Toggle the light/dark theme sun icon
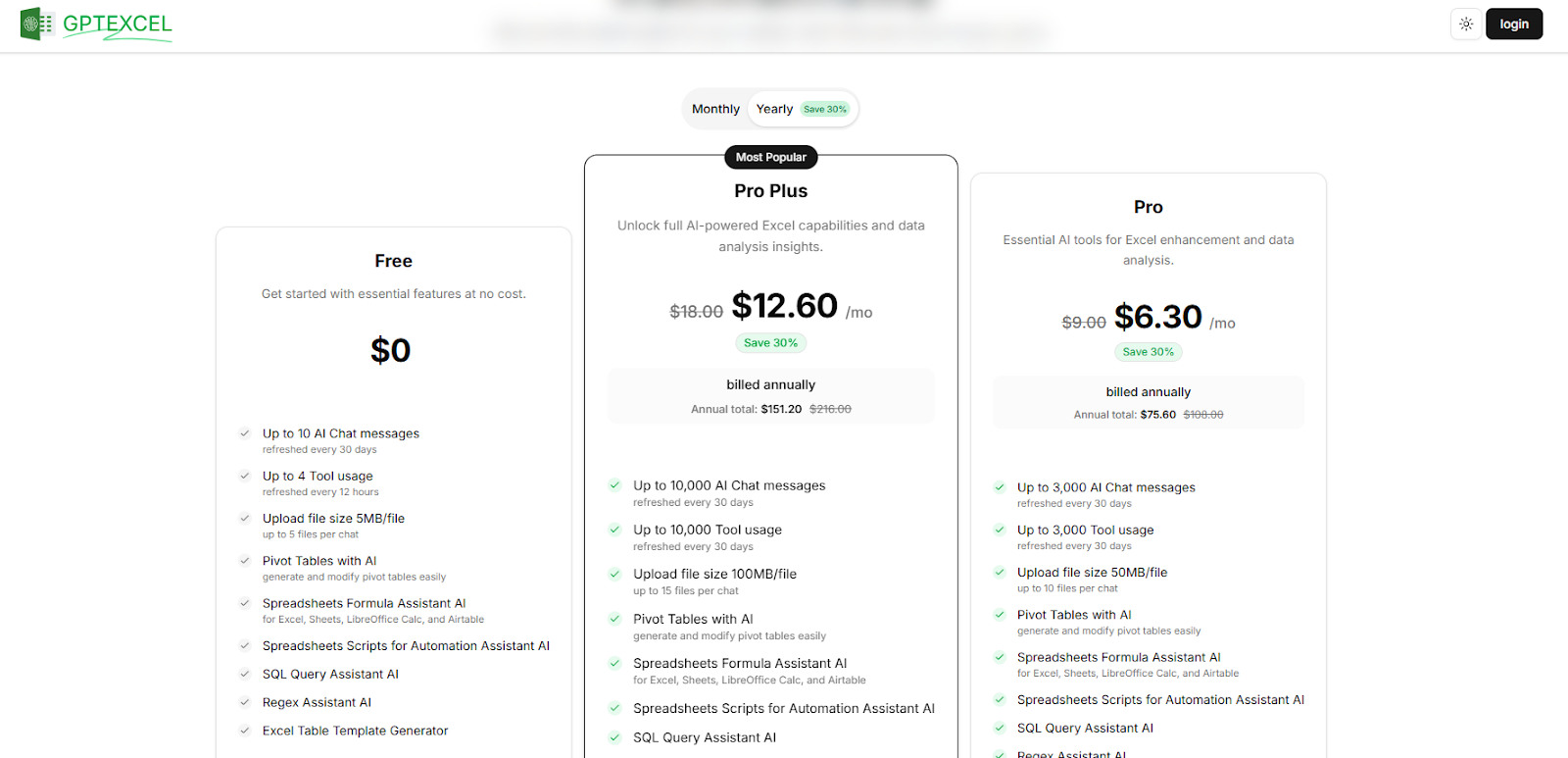The image size is (1568, 758). (x=1465, y=24)
